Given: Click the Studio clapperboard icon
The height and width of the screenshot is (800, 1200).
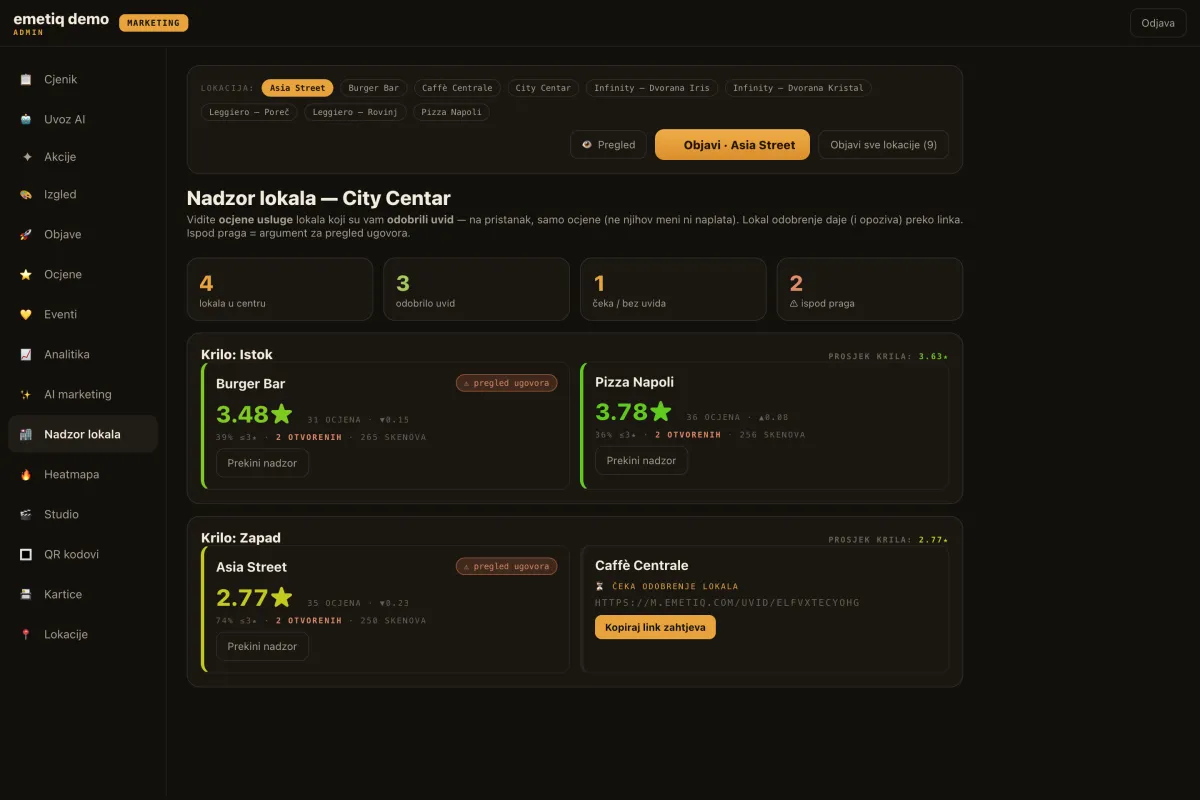Looking at the screenshot, I should (x=26, y=514).
